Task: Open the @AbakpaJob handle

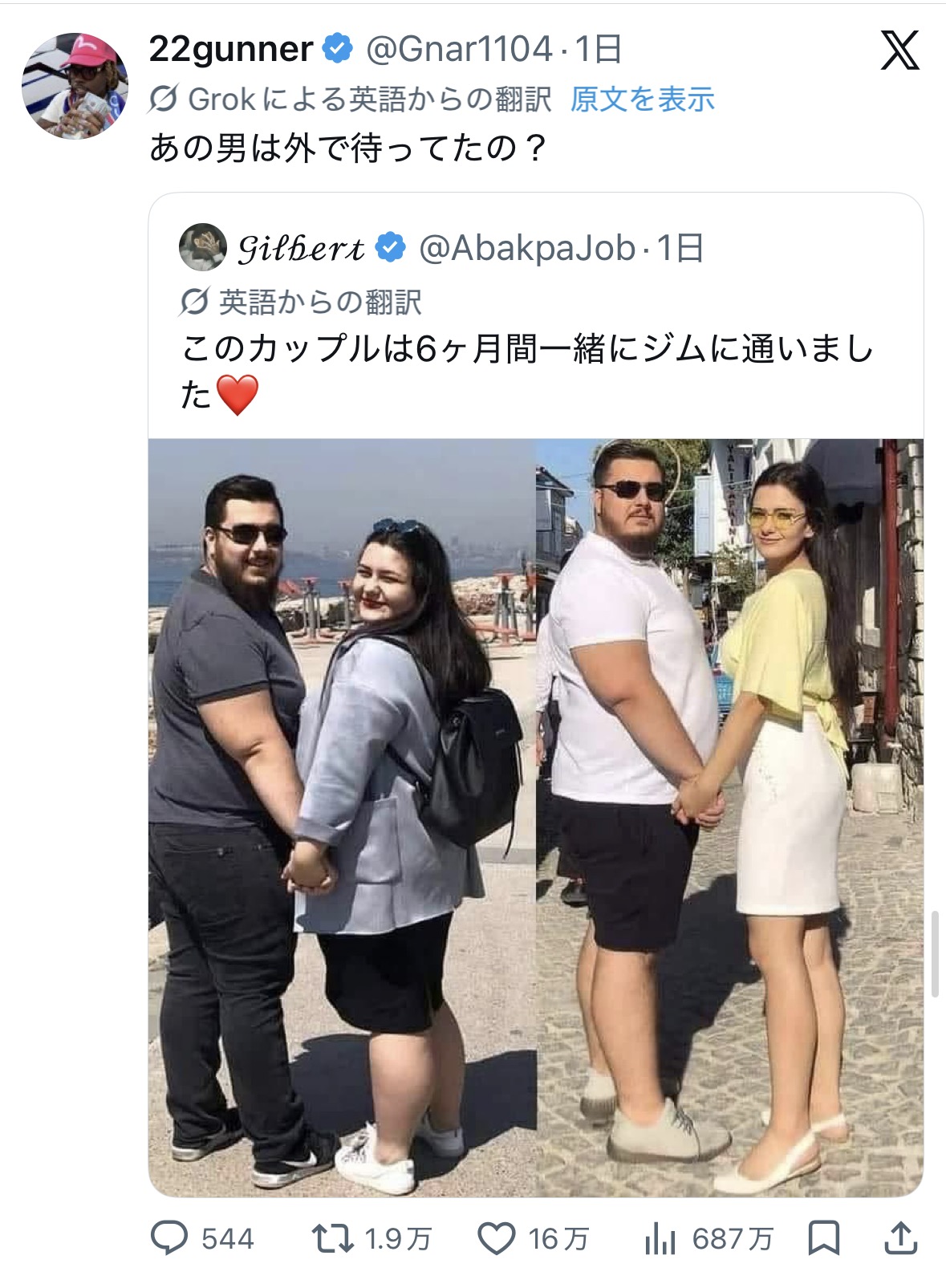Action: coord(527,248)
